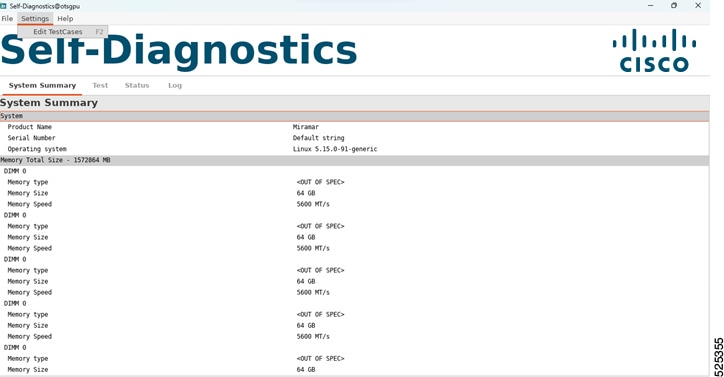Image resolution: width=724 pixels, height=377 pixels.
Task: Minimize the Self-Diagnostics window
Action: 650,6
